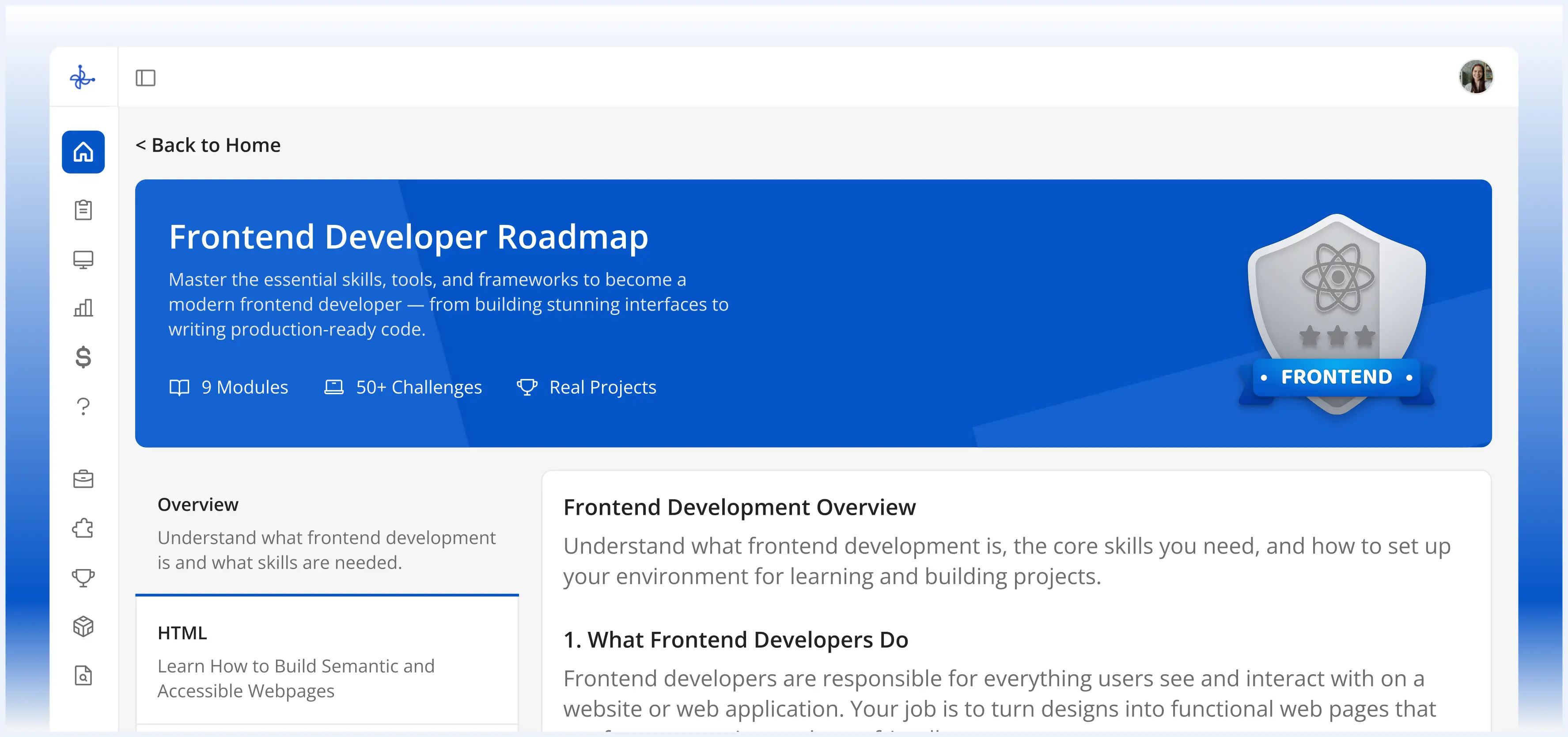Toggle the sidebar panel collapse icon
The height and width of the screenshot is (737, 1568).
145,78
